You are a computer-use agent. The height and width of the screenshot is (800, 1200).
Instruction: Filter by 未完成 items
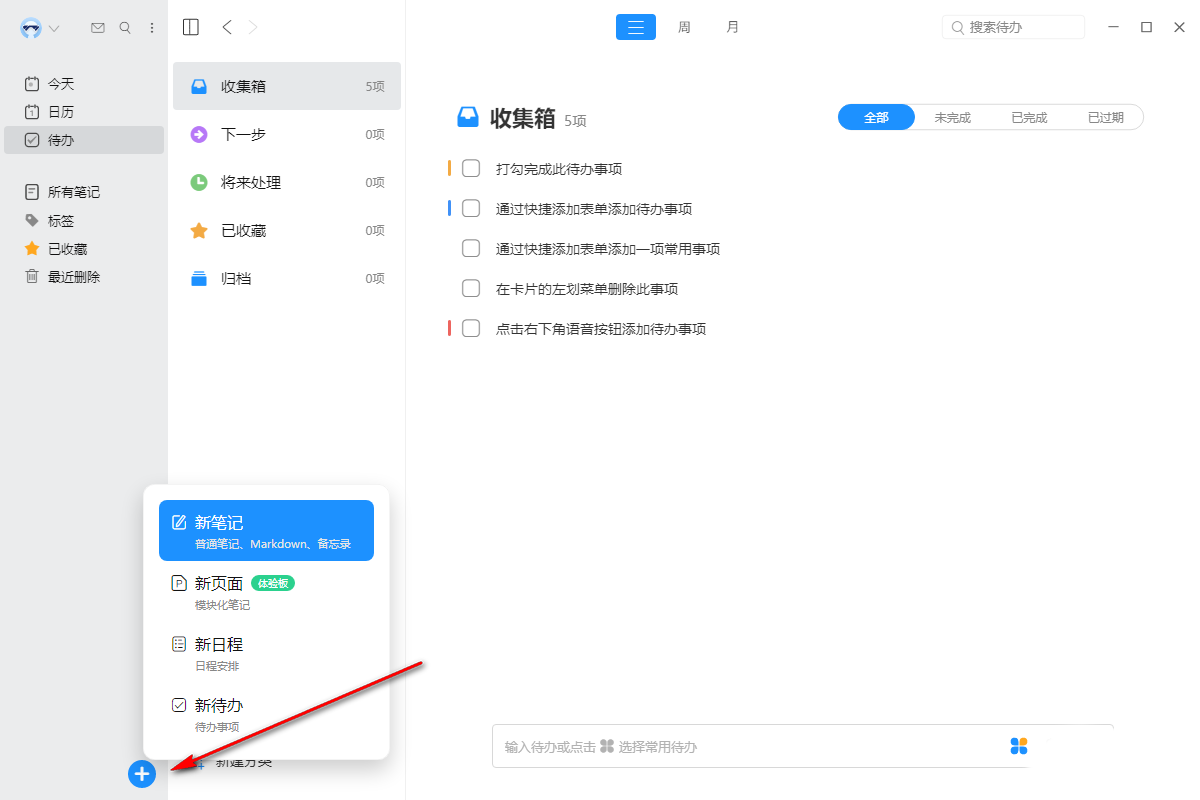pos(953,117)
